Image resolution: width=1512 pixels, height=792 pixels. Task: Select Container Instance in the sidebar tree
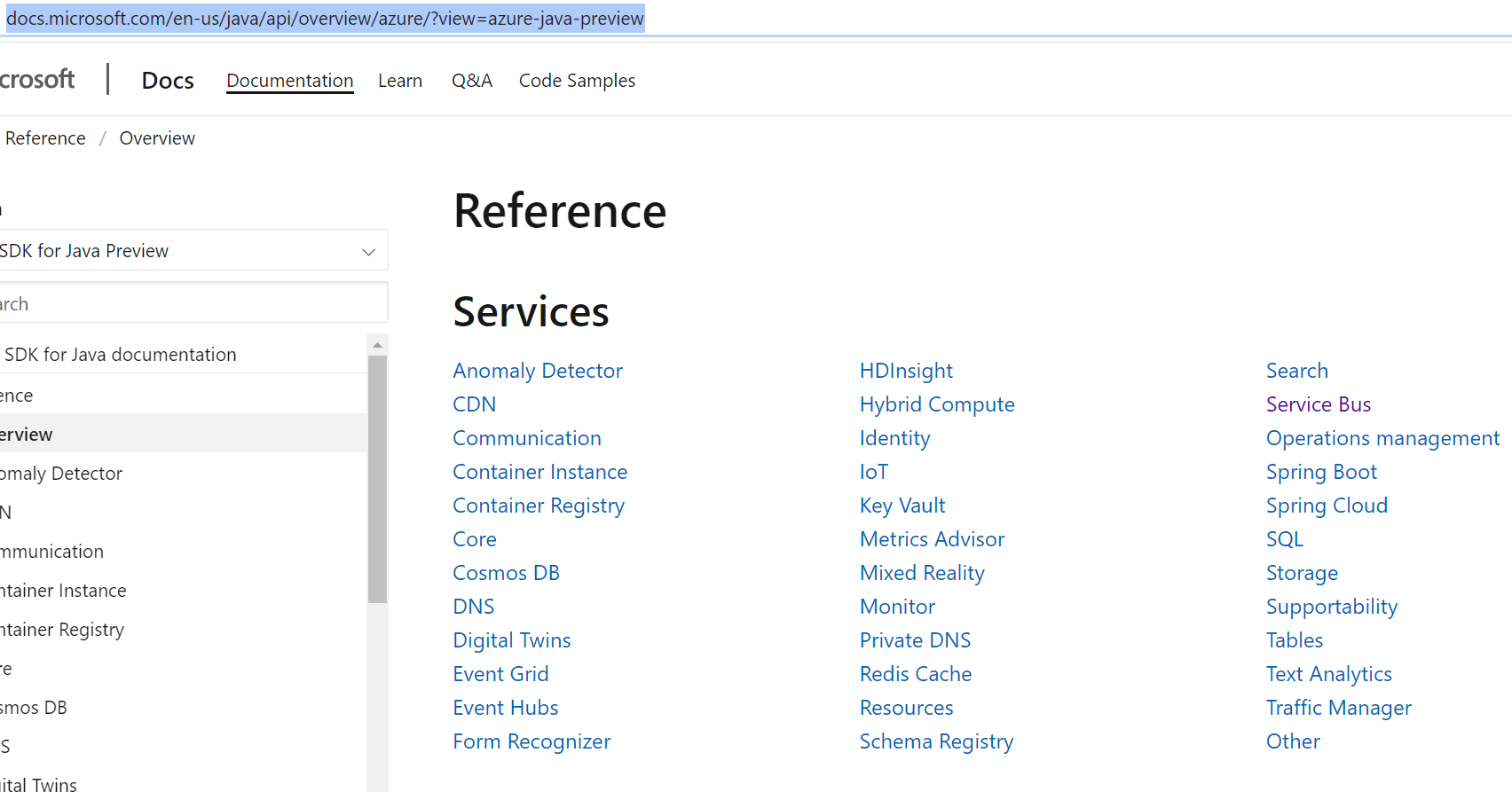63,591
